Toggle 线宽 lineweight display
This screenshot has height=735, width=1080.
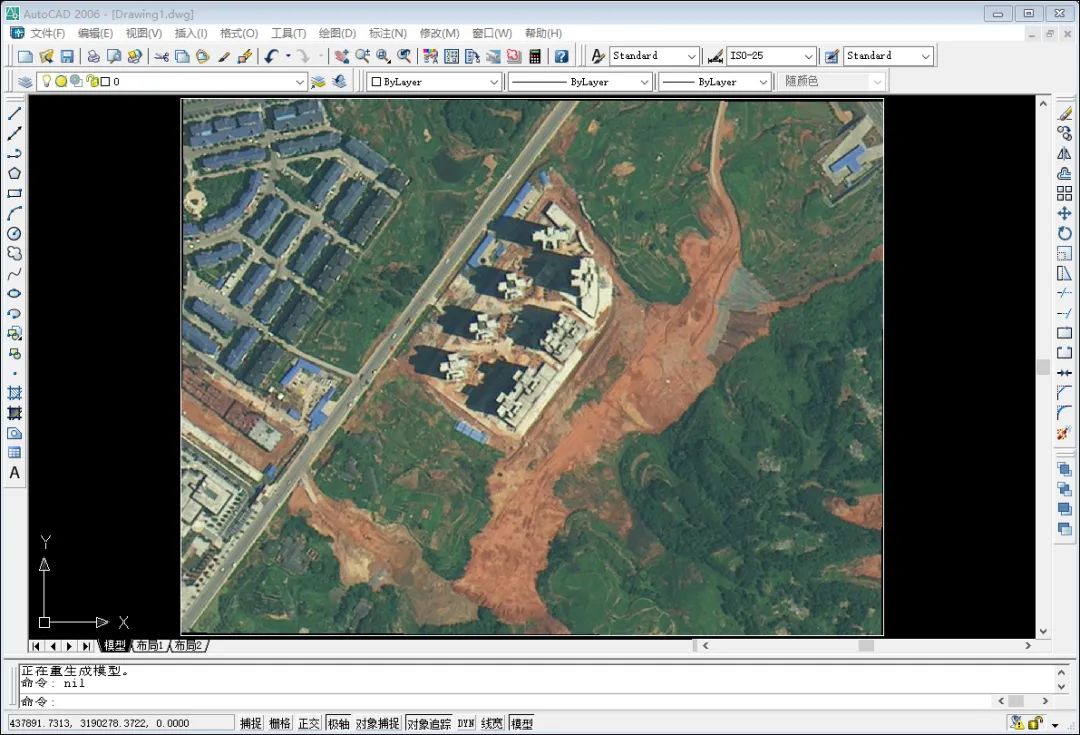click(x=492, y=723)
